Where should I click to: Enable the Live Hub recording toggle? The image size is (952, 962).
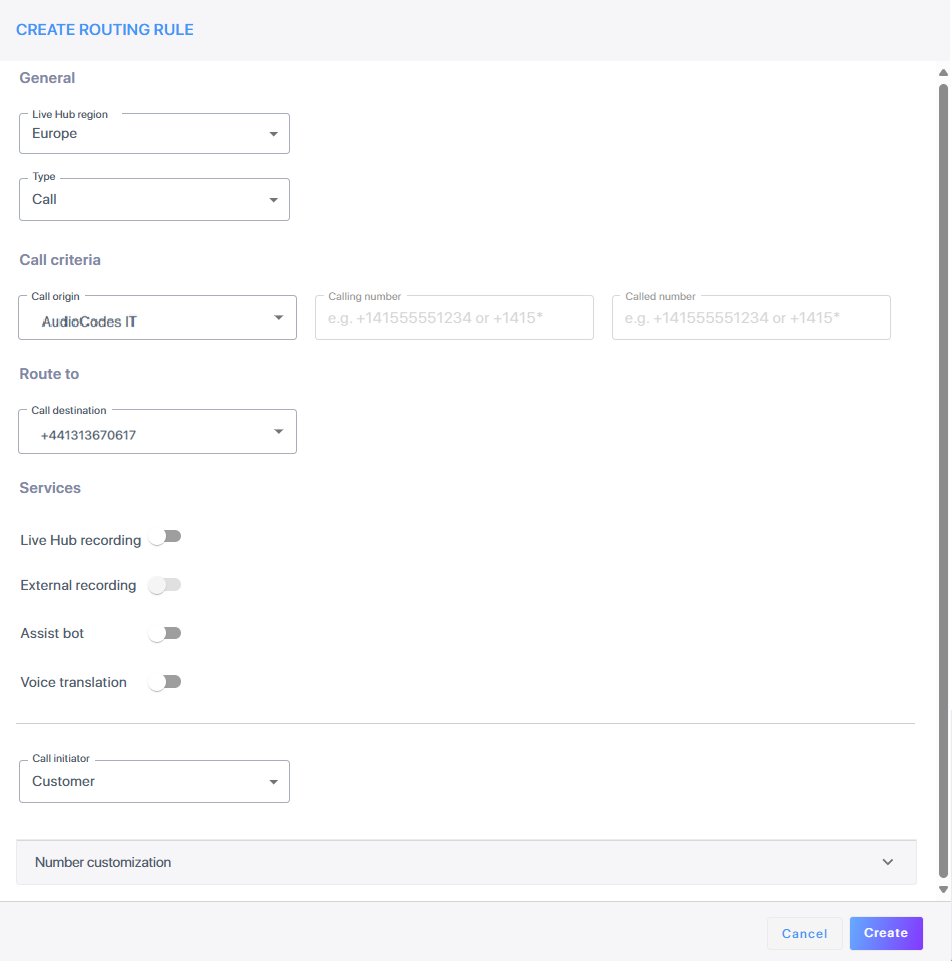coord(164,537)
